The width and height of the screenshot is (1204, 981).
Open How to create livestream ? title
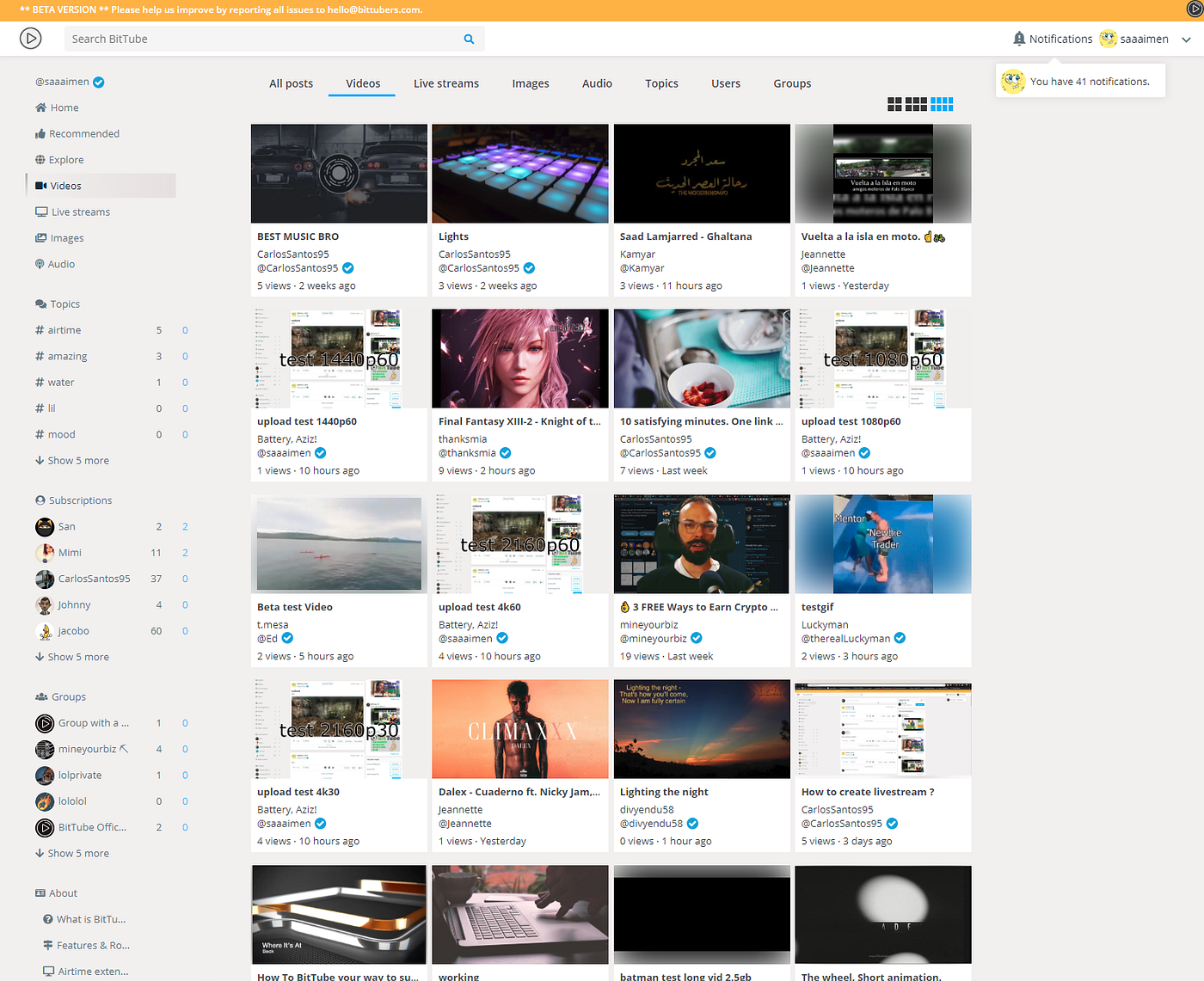868,792
